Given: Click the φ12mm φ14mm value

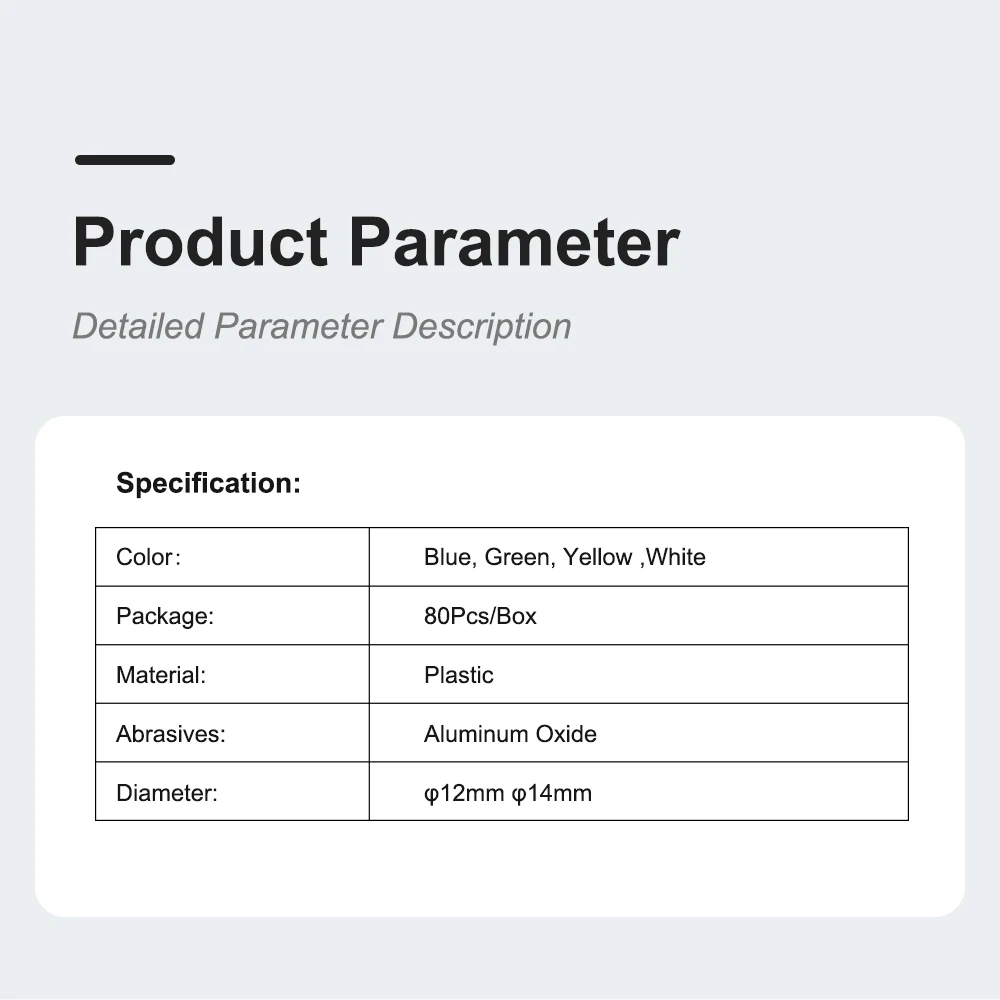Looking at the screenshot, I should click(x=508, y=793).
